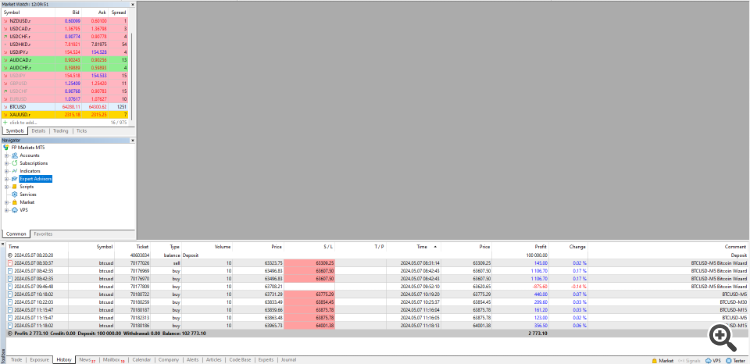750x364 pixels.
Task: Click the Market bag icon in Navigator tree
Action: [x=15, y=202]
